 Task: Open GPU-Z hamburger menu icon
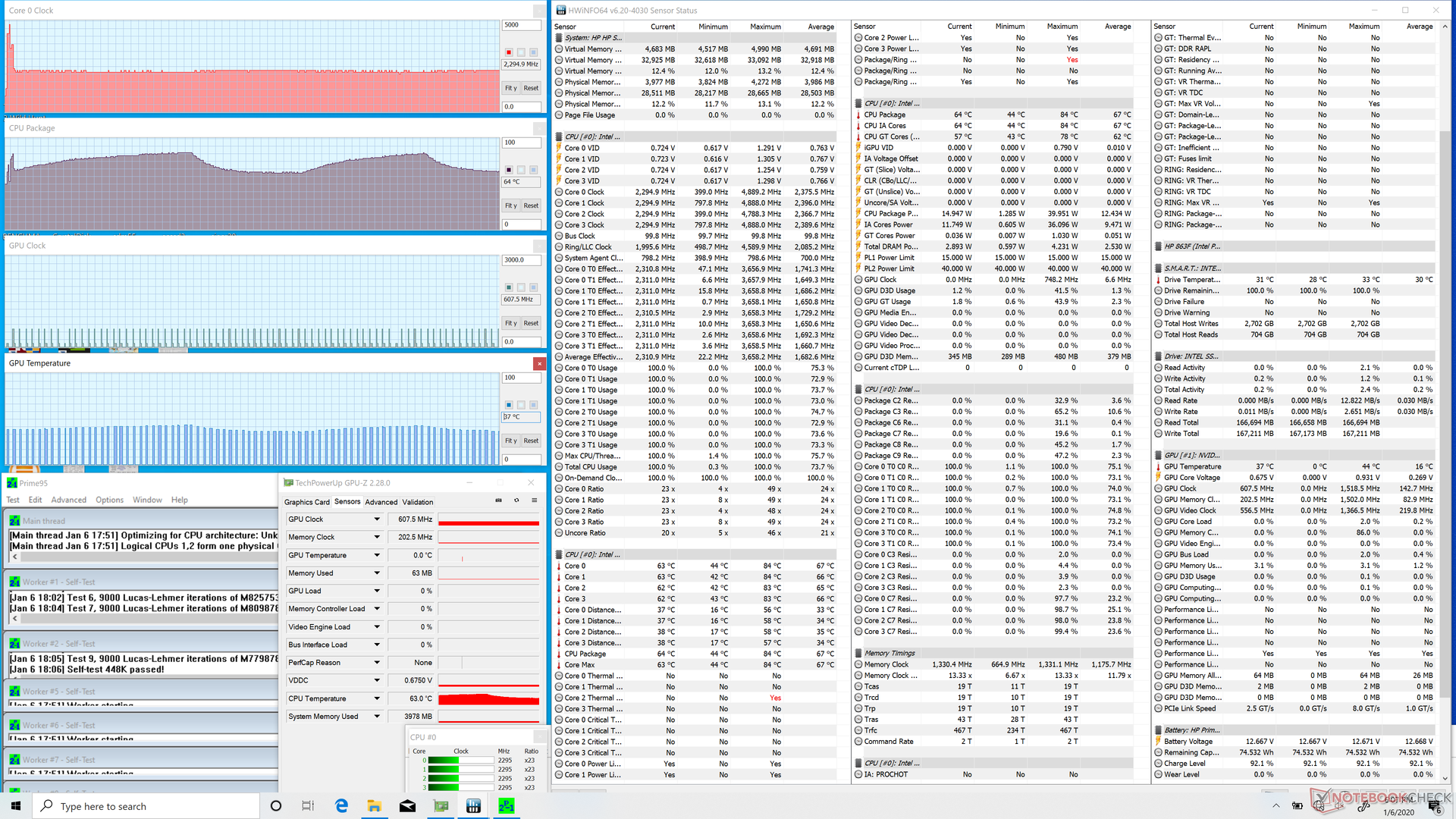point(535,500)
